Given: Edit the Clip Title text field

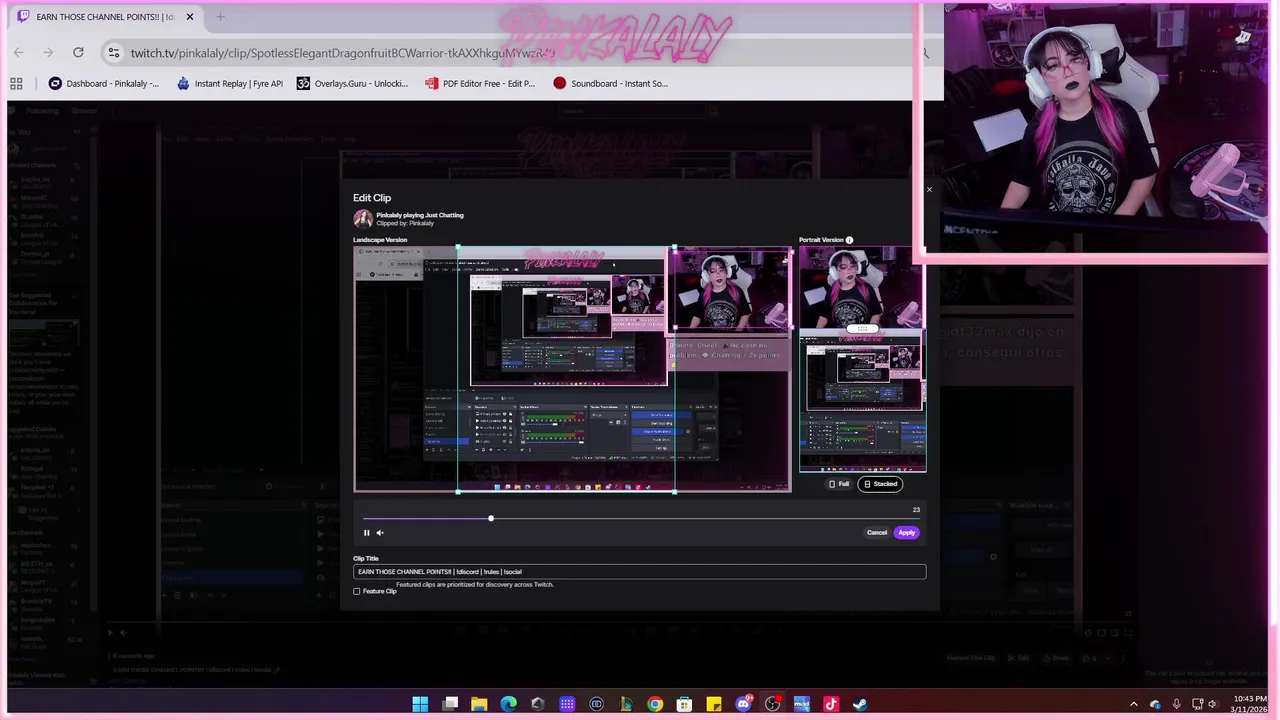Looking at the screenshot, I should point(639,572).
